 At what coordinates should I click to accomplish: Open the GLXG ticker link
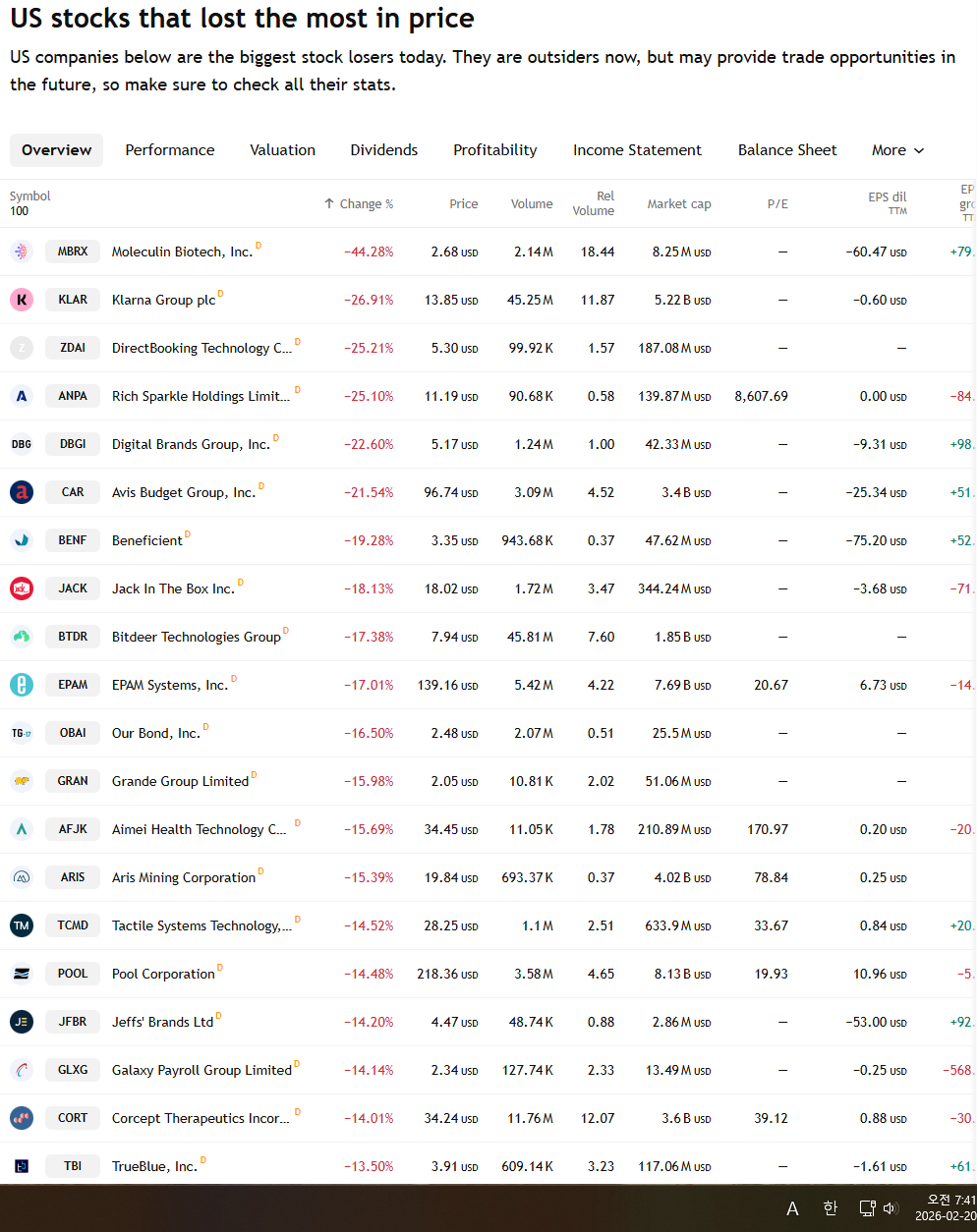click(x=73, y=1070)
